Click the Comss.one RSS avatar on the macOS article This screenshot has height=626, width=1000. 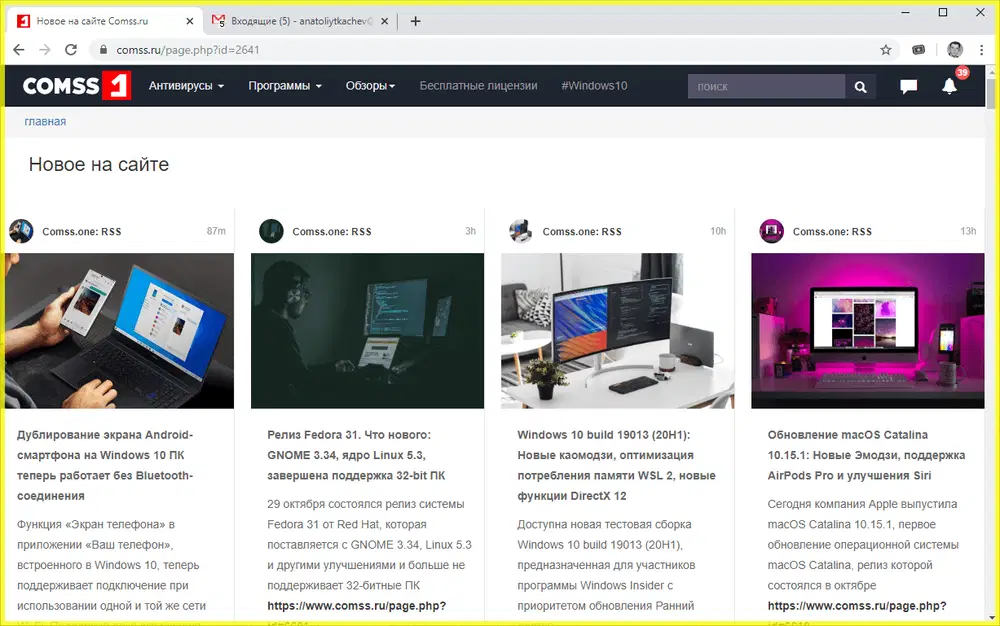(770, 231)
